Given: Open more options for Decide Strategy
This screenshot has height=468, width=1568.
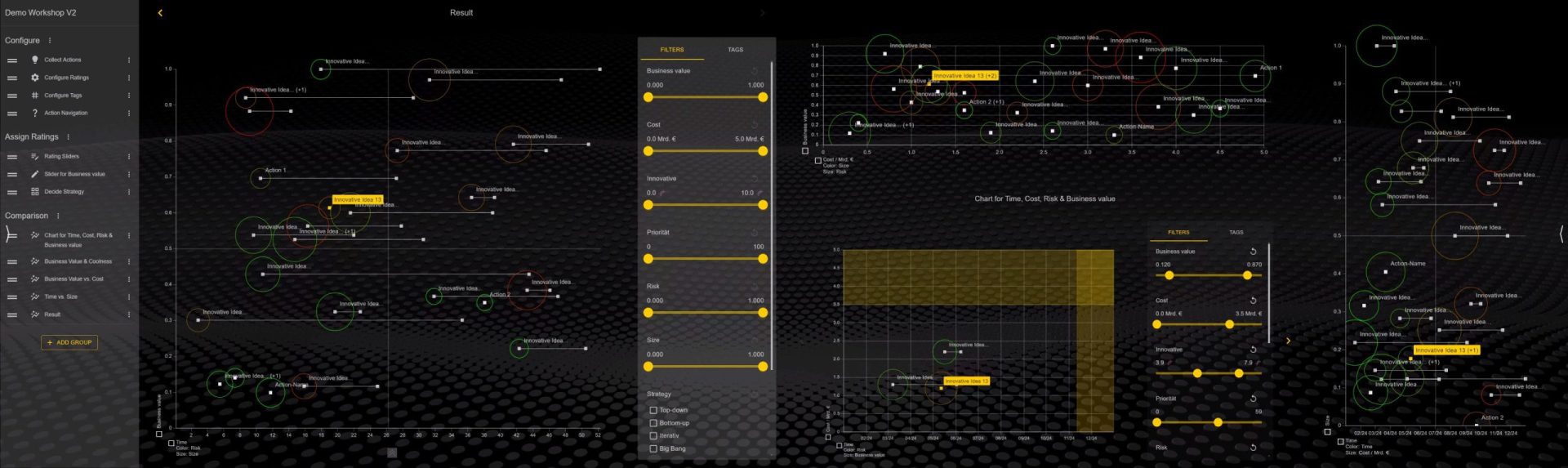Looking at the screenshot, I should pos(128,192).
